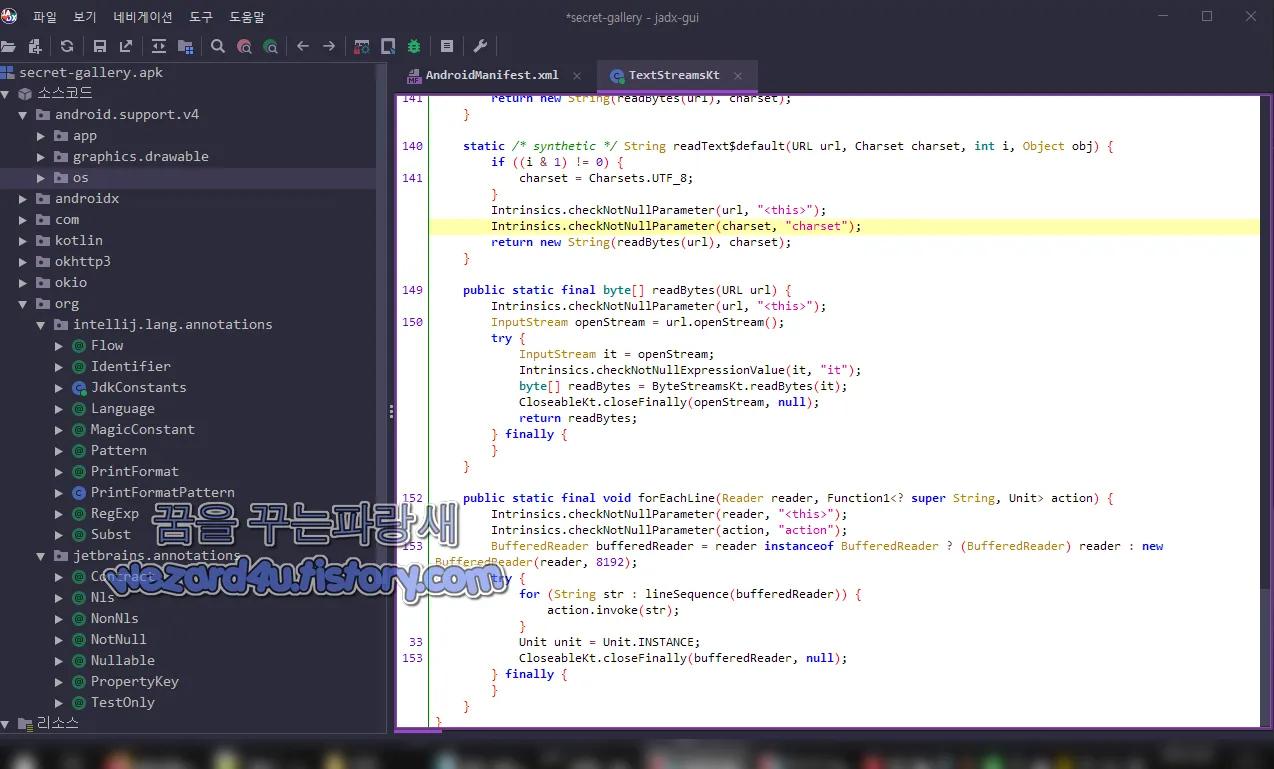The width and height of the screenshot is (1274, 769).
Task: Open text search with the magnifier icon
Action: [x=218, y=46]
